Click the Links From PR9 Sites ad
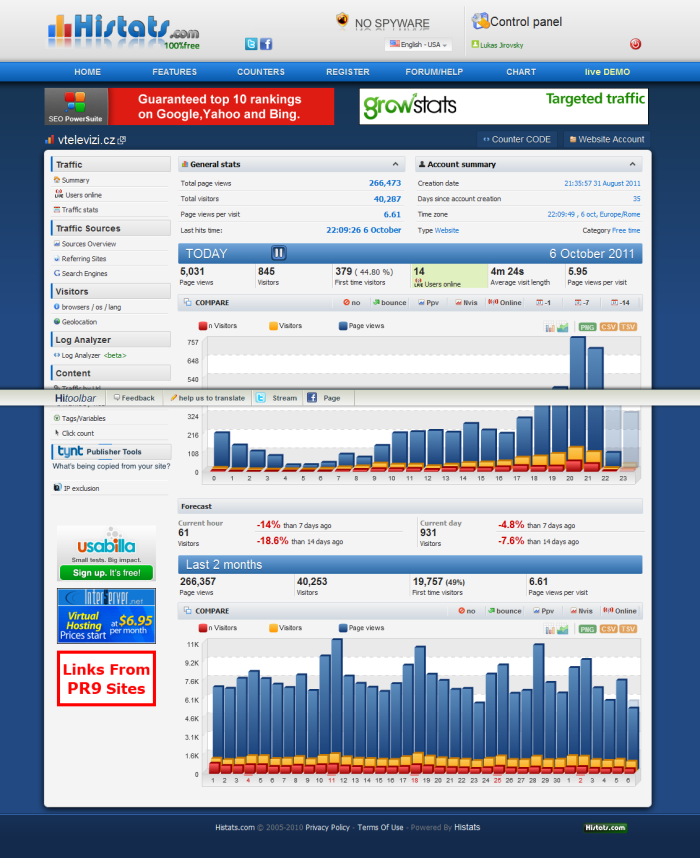This screenshot has width=700, height=858. click(106, 679)
